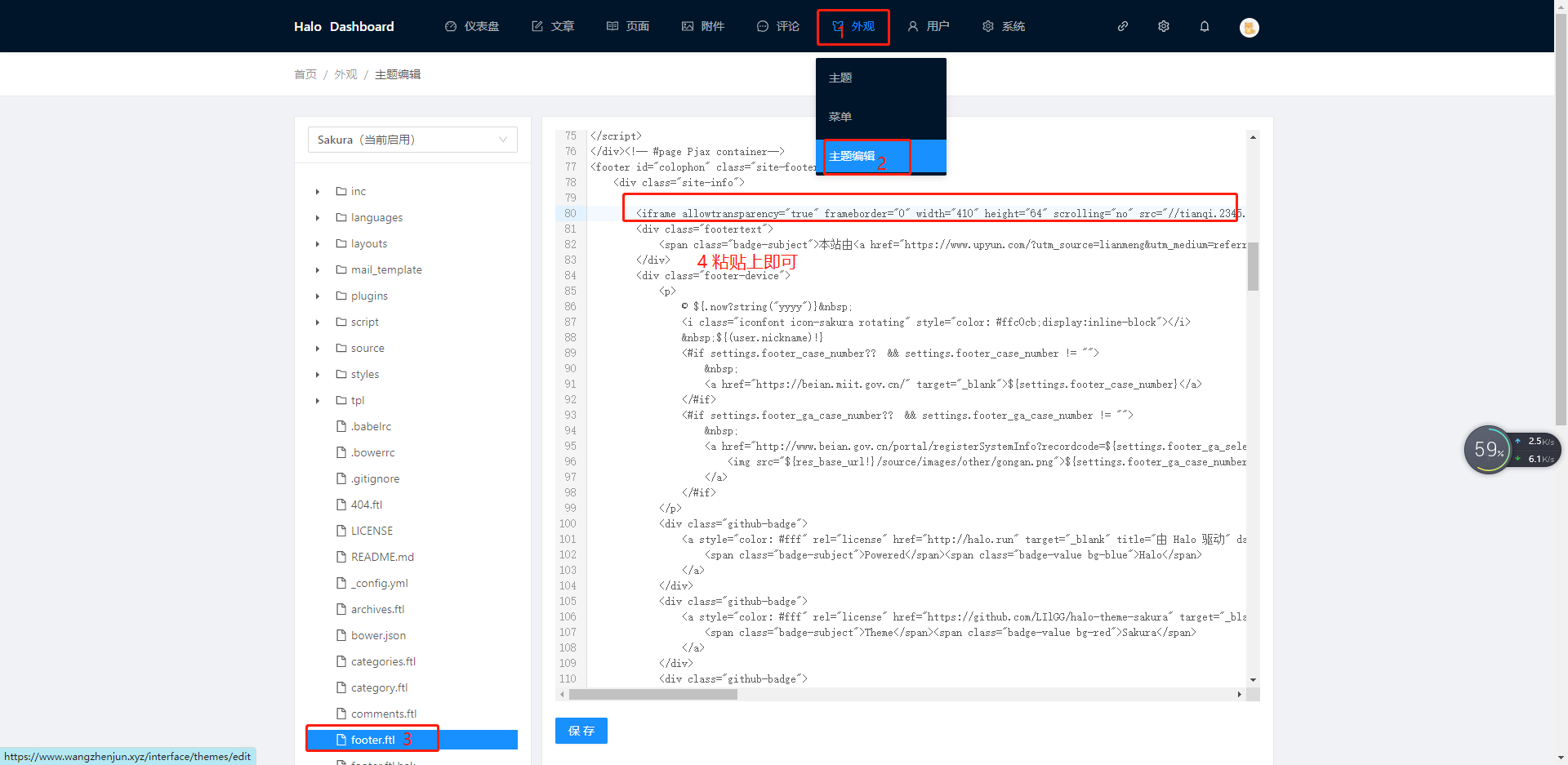Click the tpl folder icon
The width and height of the screenshot is (1568, 765).
(341, 400)
